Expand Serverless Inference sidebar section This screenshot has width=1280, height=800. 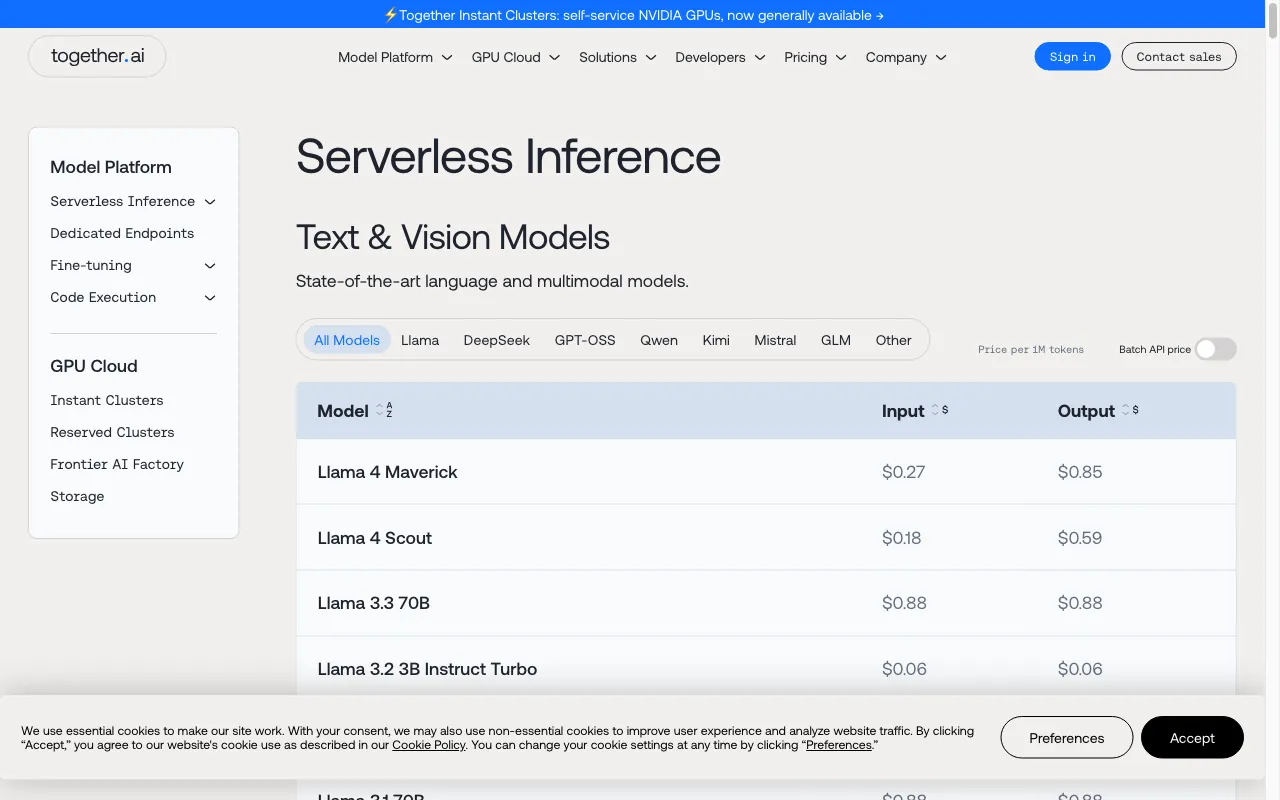point(133,201)
